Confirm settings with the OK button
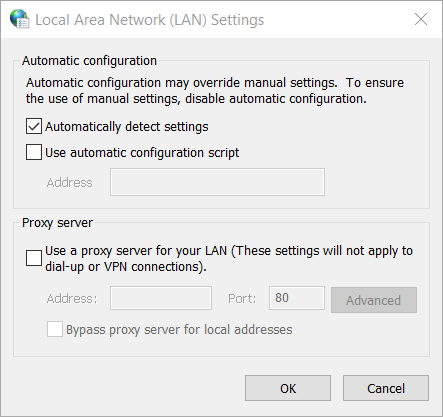Viewport: 443px width, 417px height. pyautogui.click(x=288, y=388)
